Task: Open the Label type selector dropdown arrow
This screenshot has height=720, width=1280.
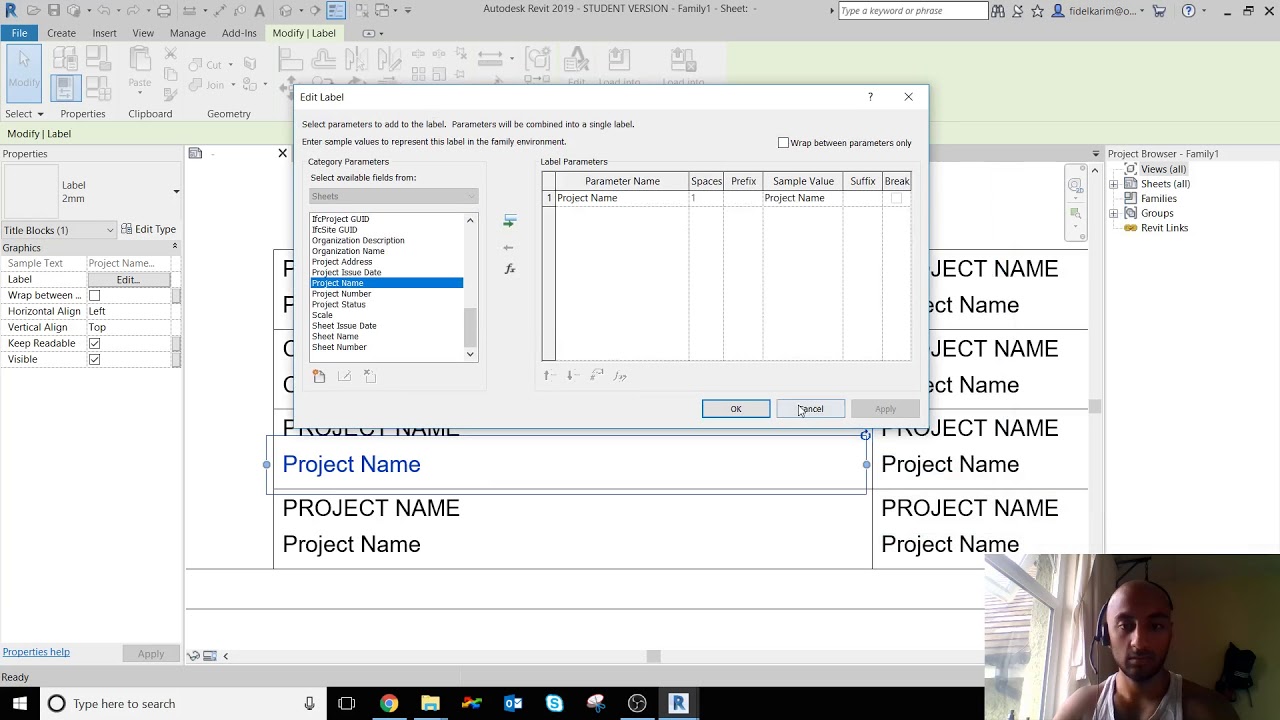Action: [x=176, y=191]
